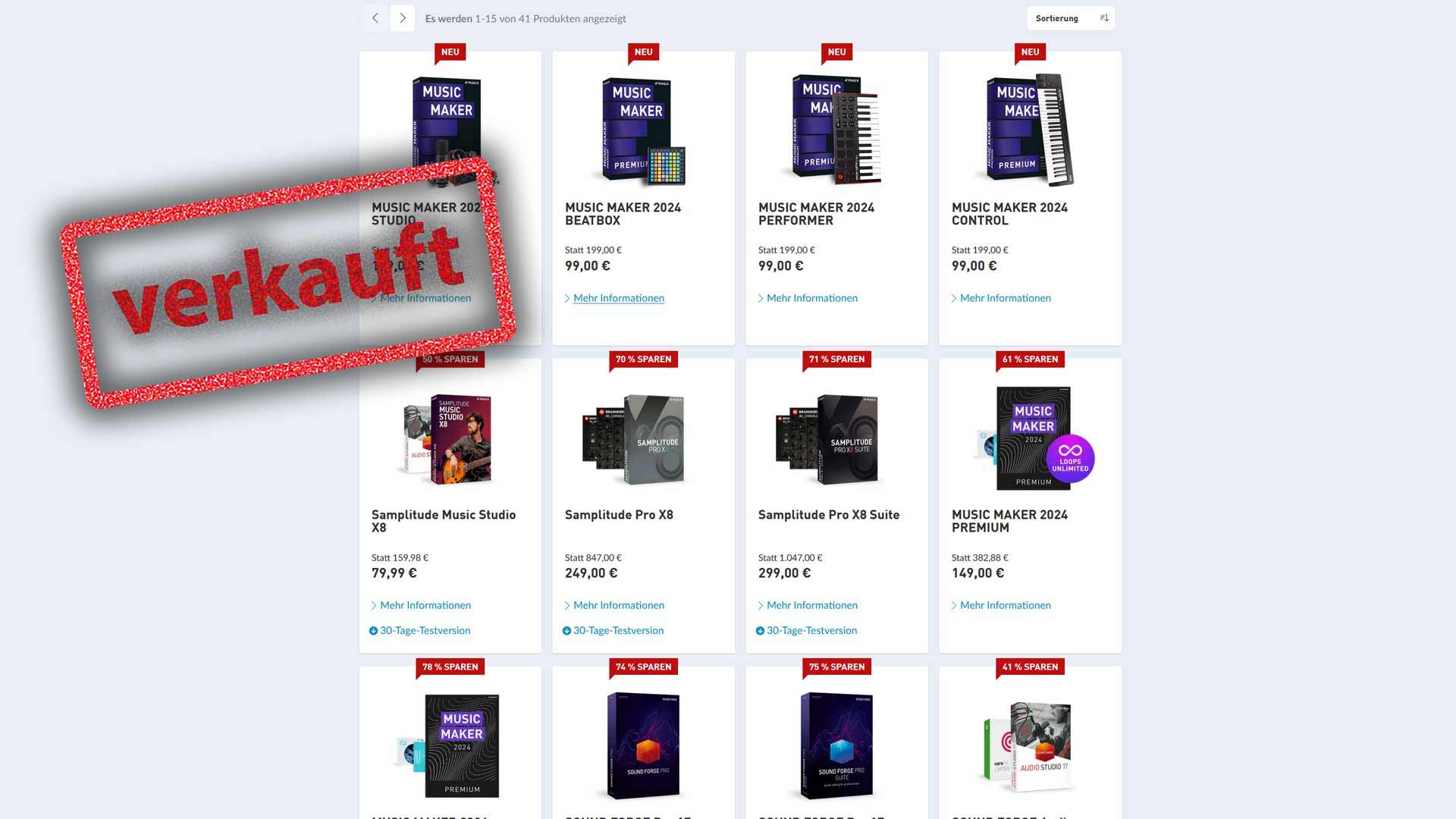Start the 30-Tage-Testversion link for Samplitude Pro X8

click(618, 631)
